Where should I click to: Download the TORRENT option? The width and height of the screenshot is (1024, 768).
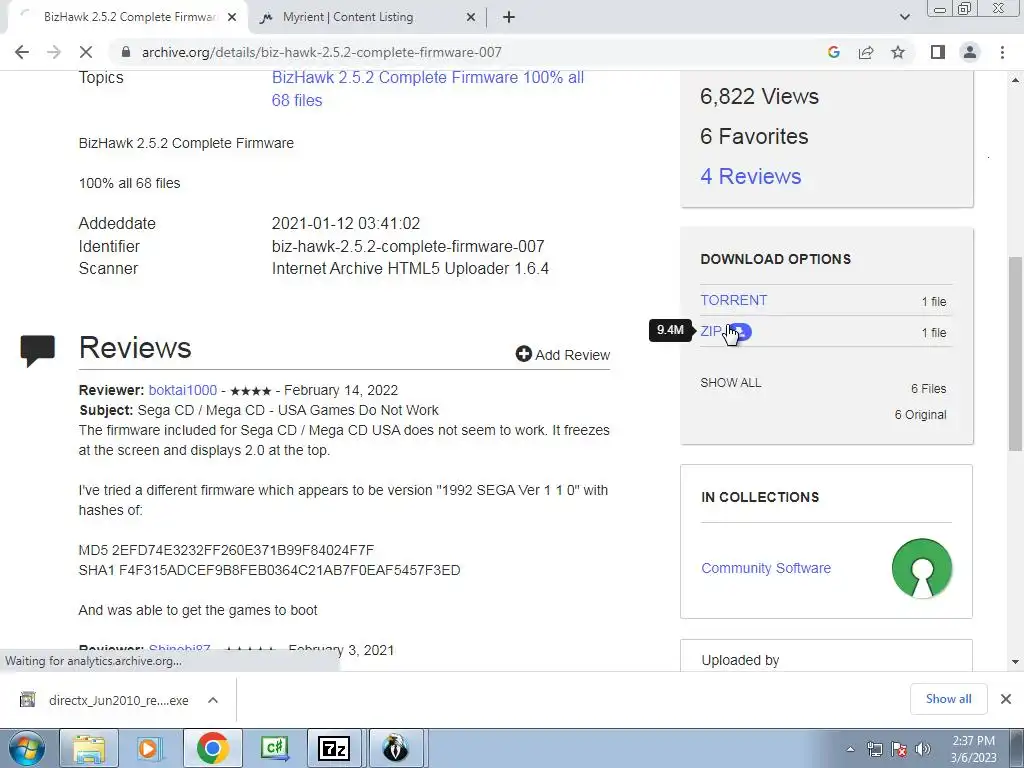(733, 300)
